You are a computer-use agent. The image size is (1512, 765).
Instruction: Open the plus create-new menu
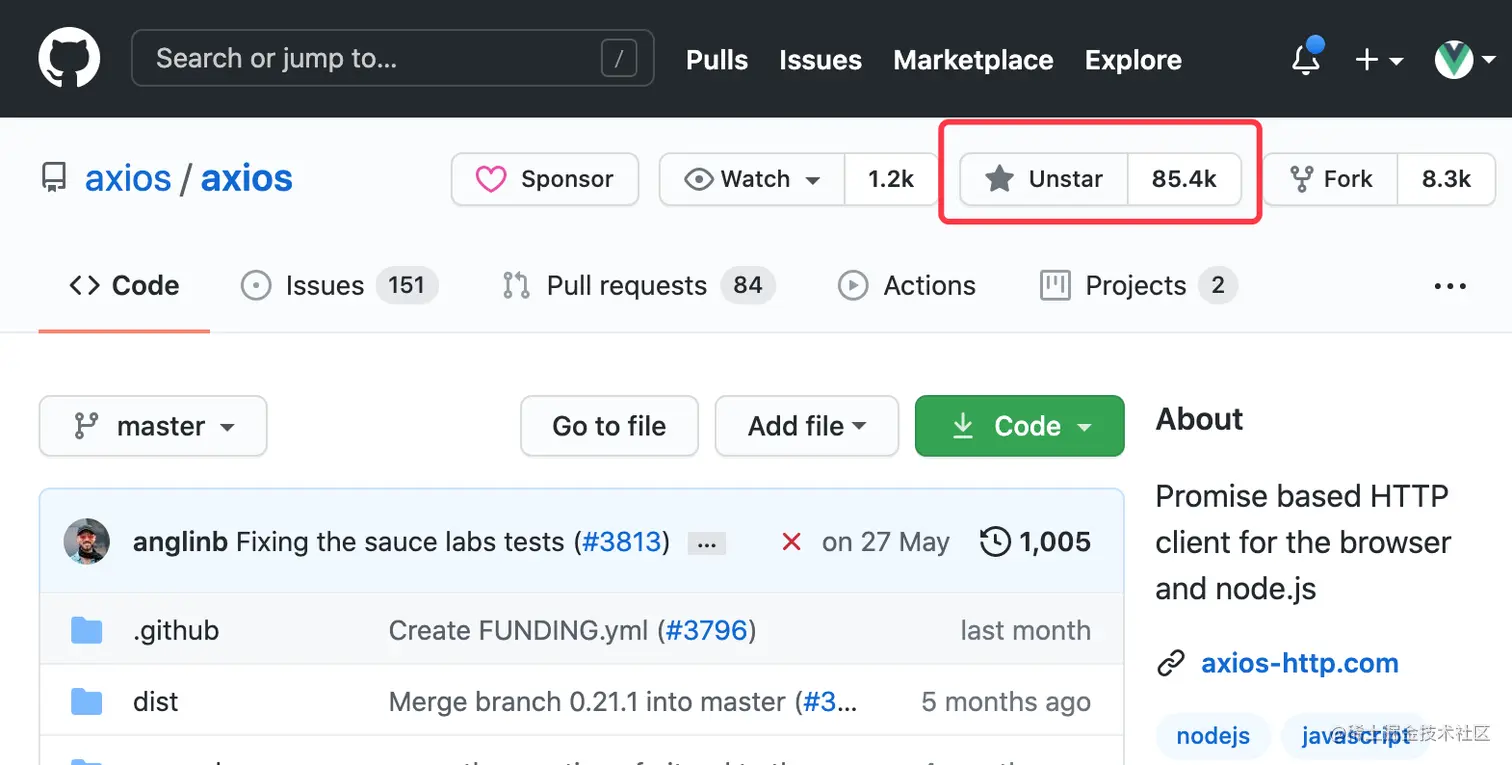(1378, 60)
